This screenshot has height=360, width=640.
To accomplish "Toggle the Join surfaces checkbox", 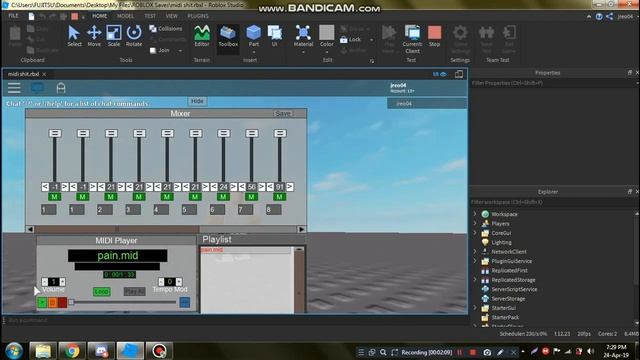I will [153, 51].
